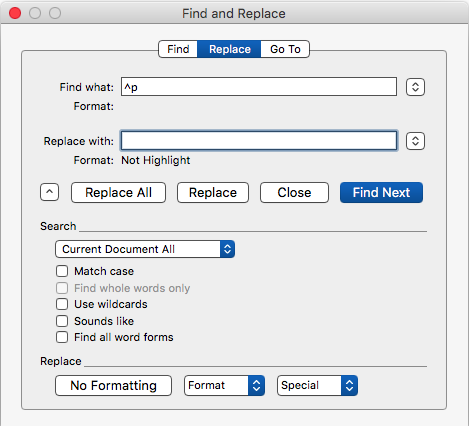The image size is (469, 426).
Task: Enable the Match case checkbox
Action: click(62, 271)
